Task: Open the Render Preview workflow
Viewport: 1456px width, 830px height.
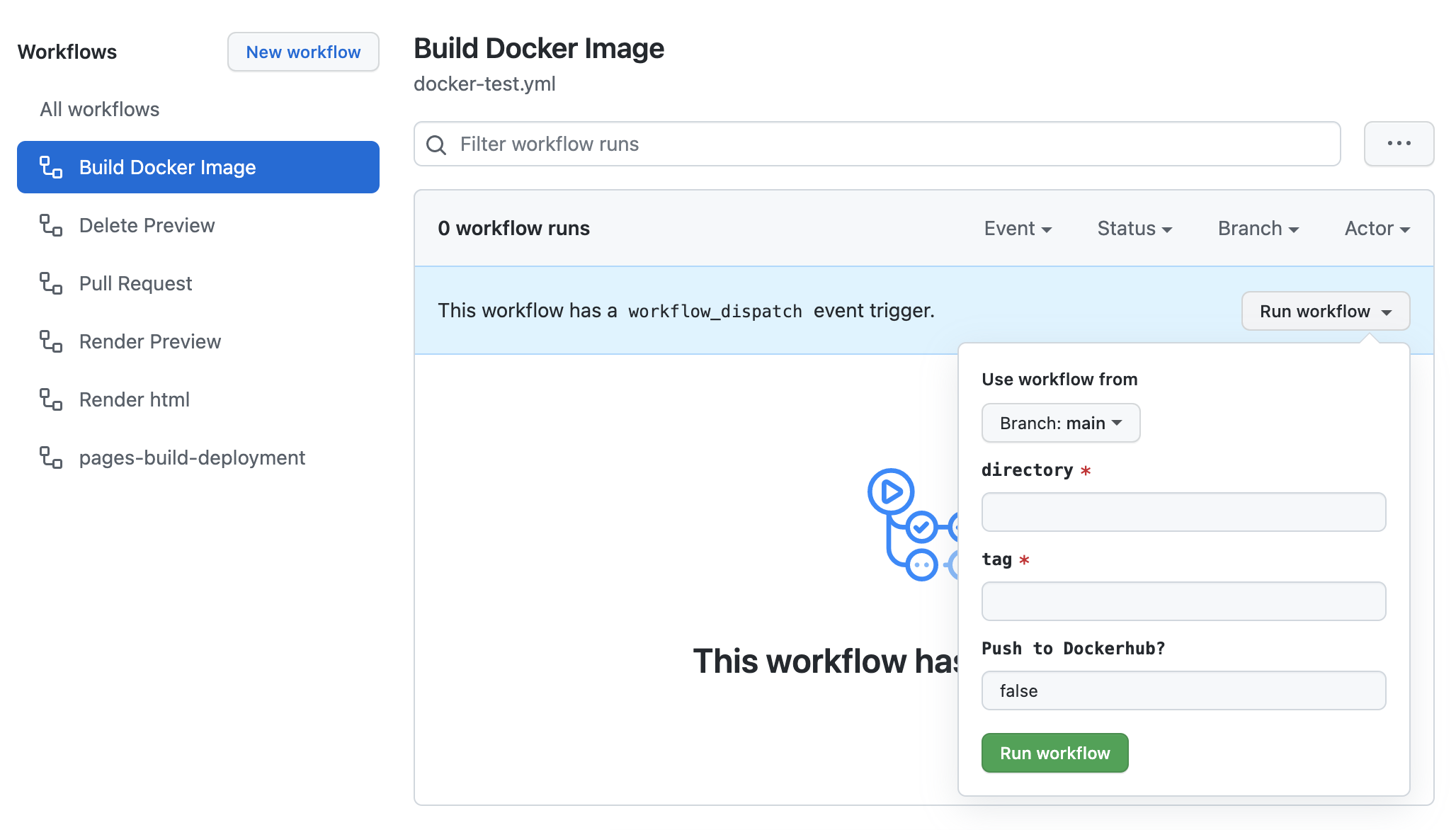Action: click(x=150, y=342)
